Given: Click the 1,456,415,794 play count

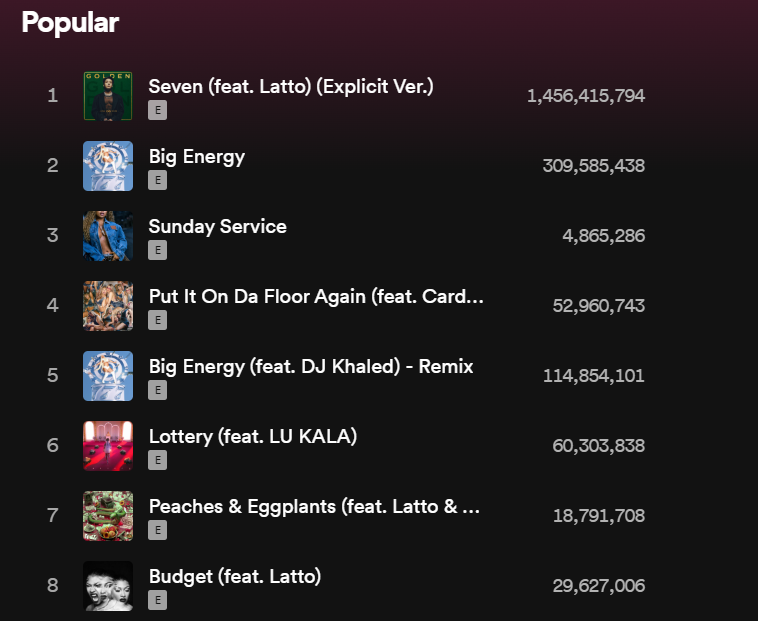Looking at the screenshot, I should 585,96.
